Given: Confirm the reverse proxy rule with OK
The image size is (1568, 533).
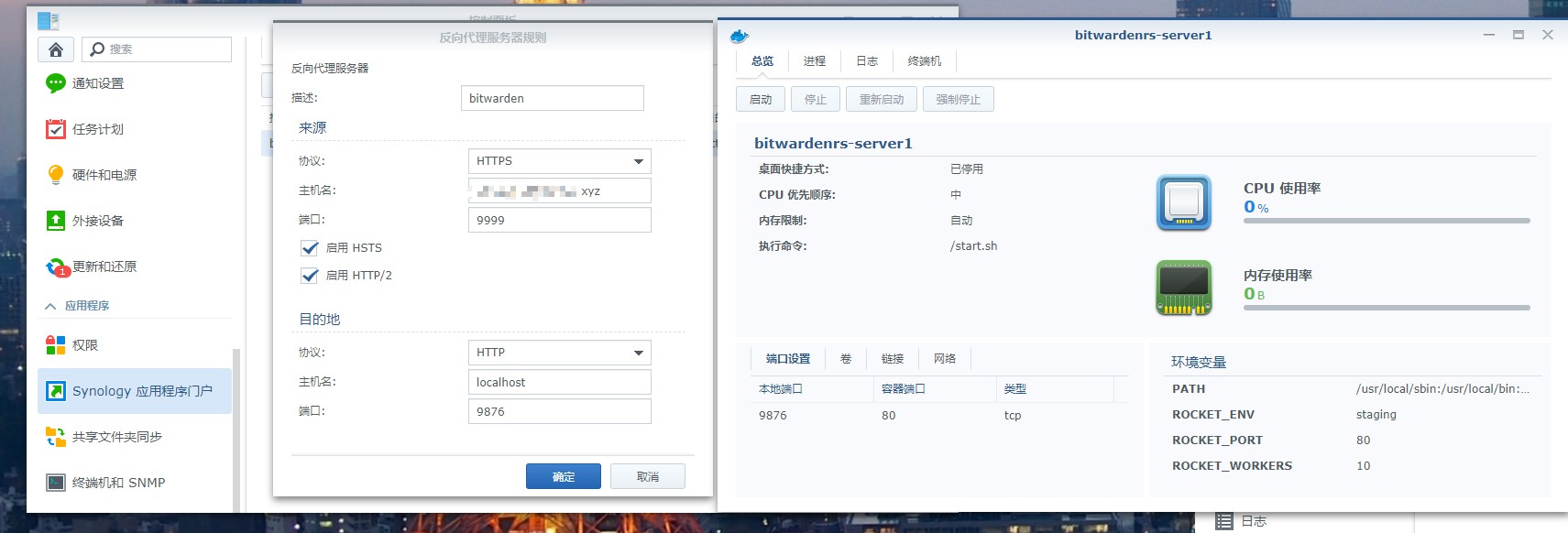Looking at the screenshot, I should click(564, 476).
